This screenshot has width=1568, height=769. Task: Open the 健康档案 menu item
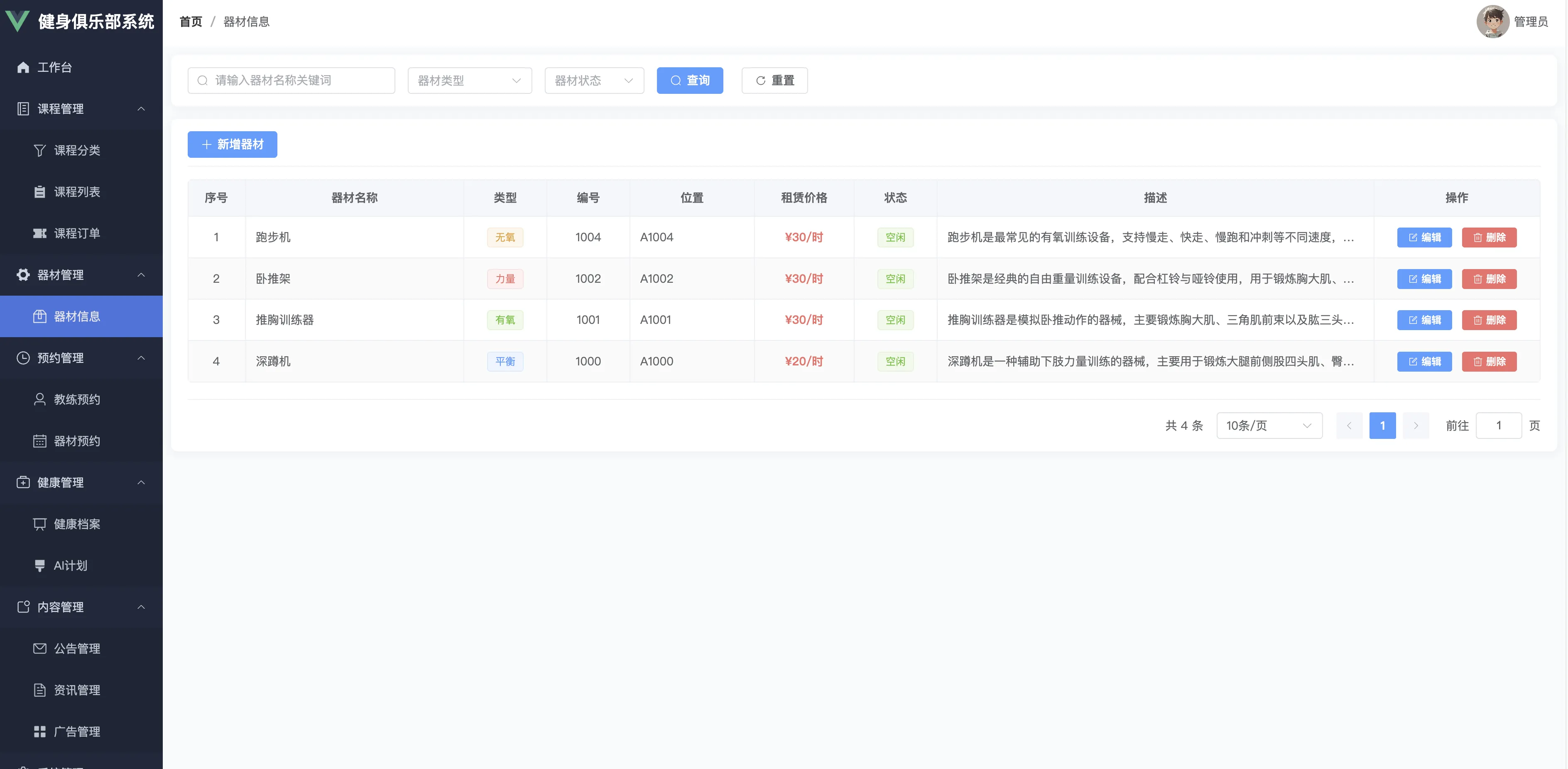coord(77,524)
